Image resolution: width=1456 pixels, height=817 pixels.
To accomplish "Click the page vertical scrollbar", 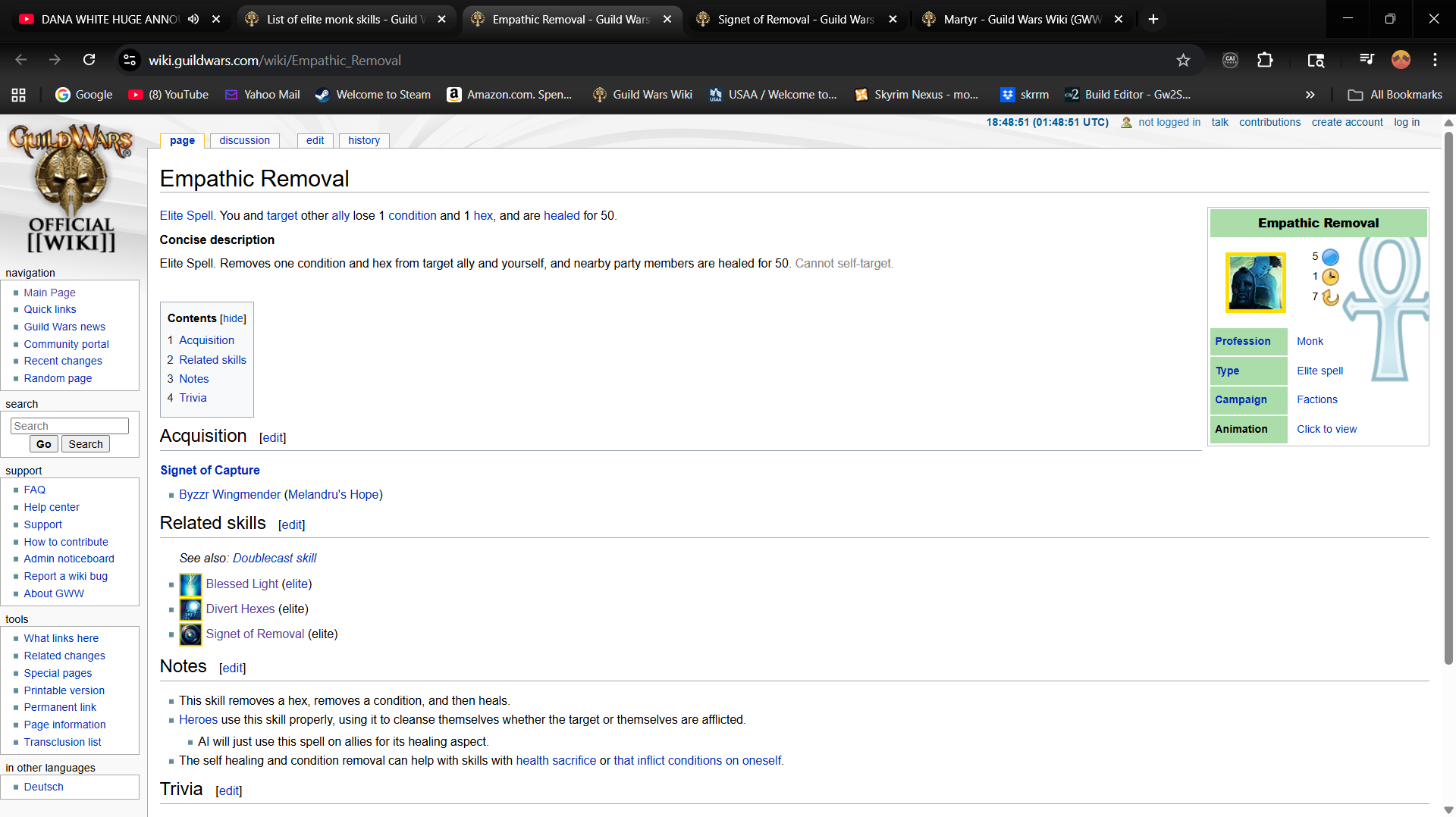I will point(1448,398).
